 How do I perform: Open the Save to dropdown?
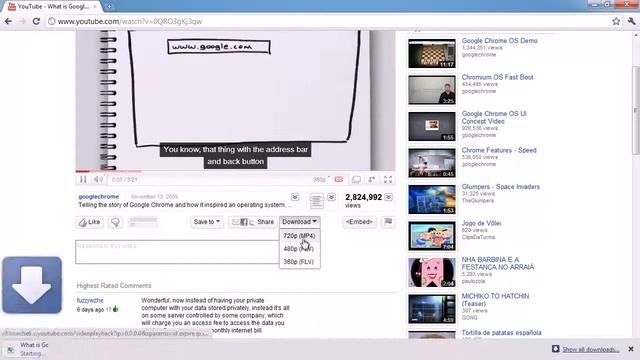[207, 222]
